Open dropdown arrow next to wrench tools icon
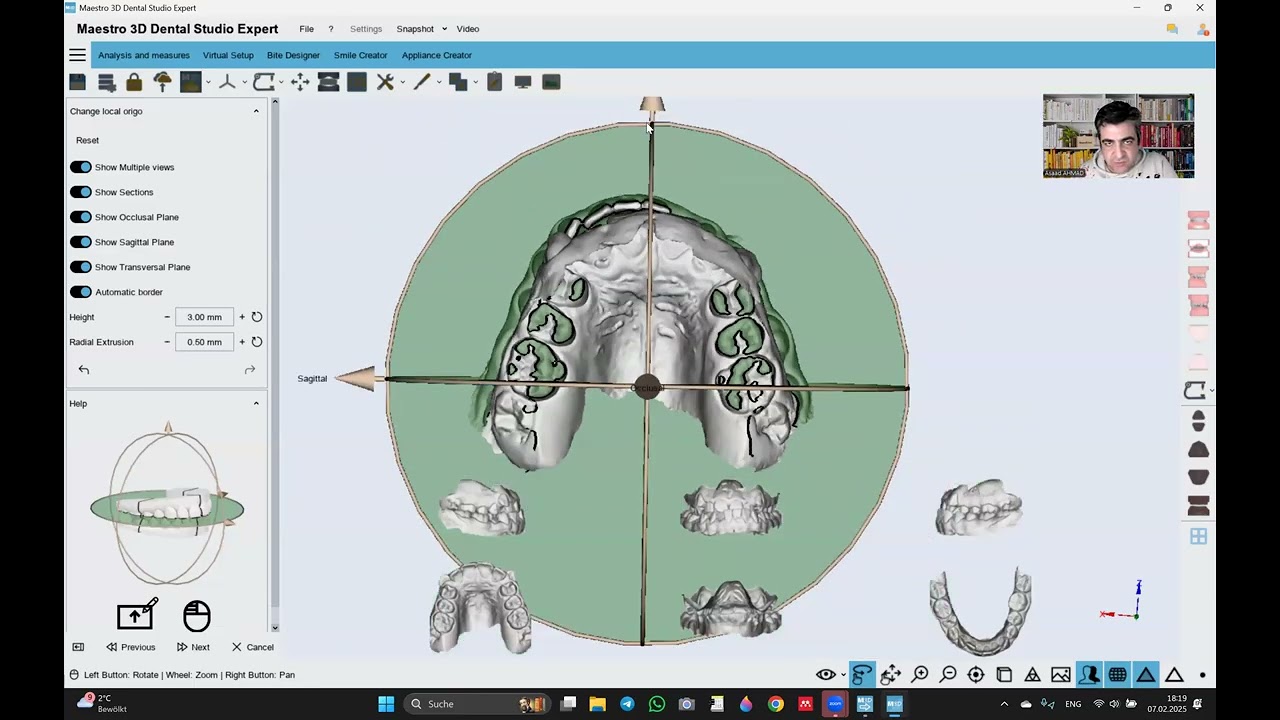Image resolution: width=1280 pixels, height=720 pixels. click(402, 83)
